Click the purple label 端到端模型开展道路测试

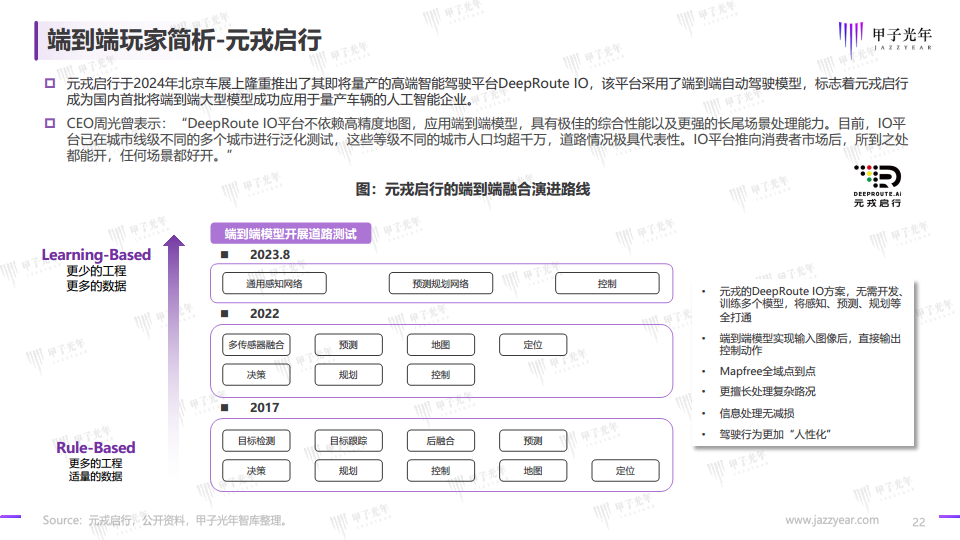(291, 233)
